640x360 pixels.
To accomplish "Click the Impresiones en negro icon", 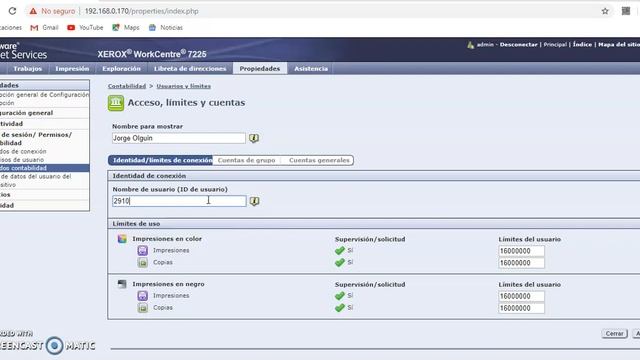I will [122, 284].
